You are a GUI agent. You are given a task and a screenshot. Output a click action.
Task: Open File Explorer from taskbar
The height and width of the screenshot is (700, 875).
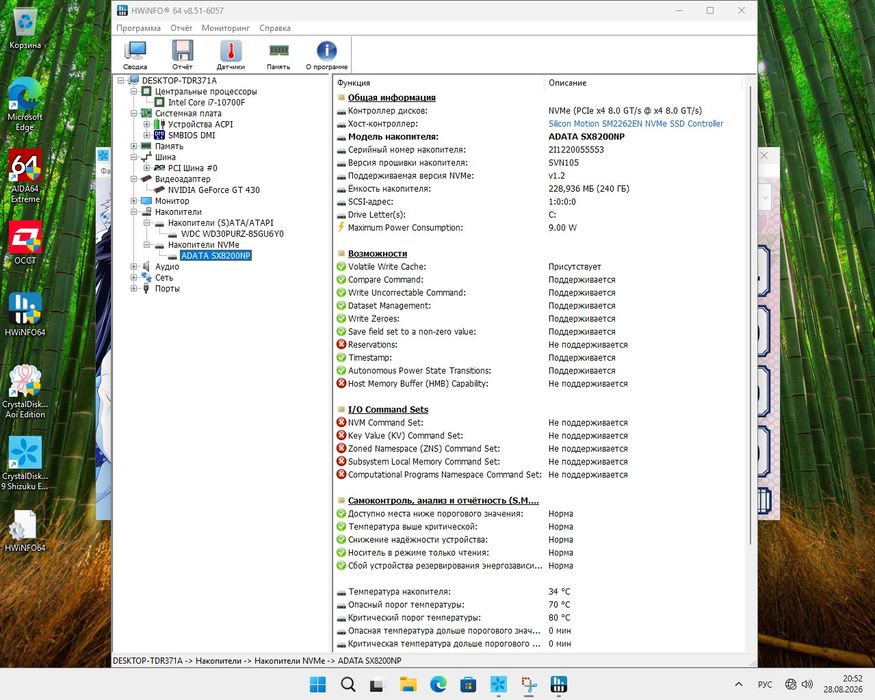coord(408,684)
